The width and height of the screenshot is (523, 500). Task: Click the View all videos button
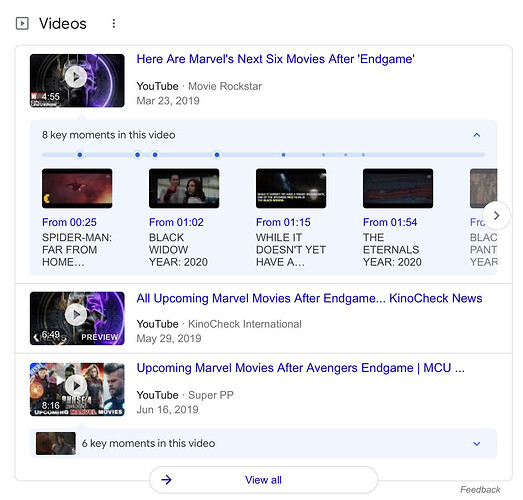[x=264, y=480]
